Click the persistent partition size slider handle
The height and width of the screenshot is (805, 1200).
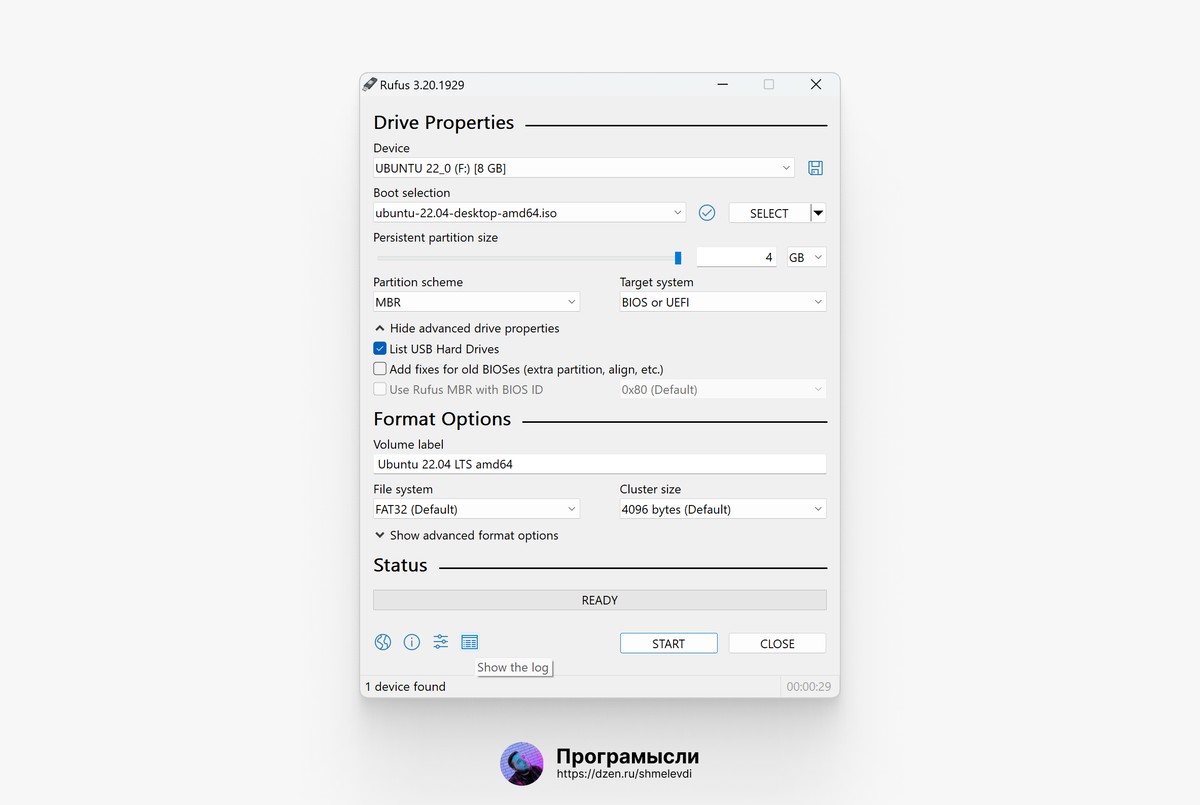(x=678, y=258)
